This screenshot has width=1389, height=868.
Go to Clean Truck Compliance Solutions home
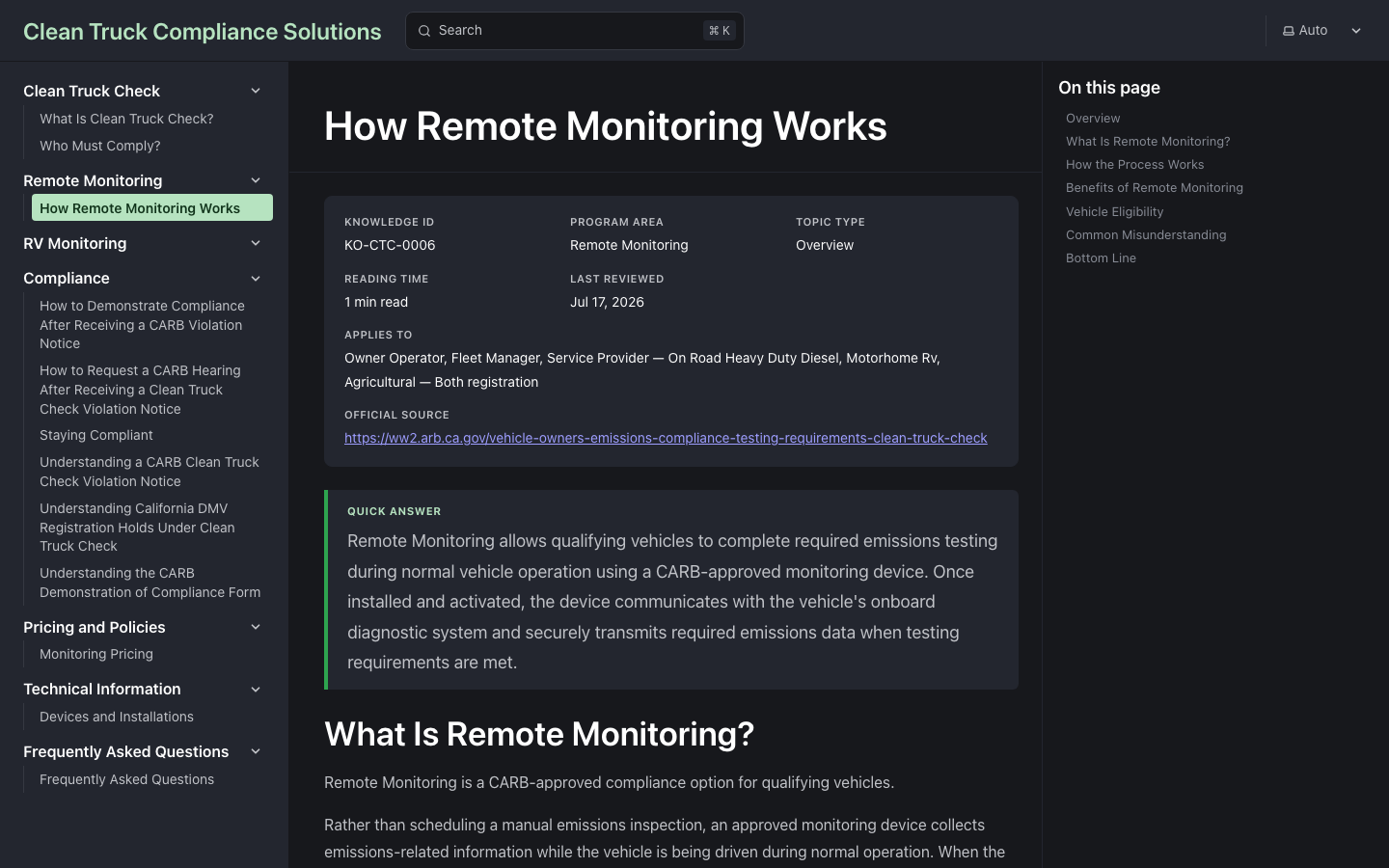point(203,31)
